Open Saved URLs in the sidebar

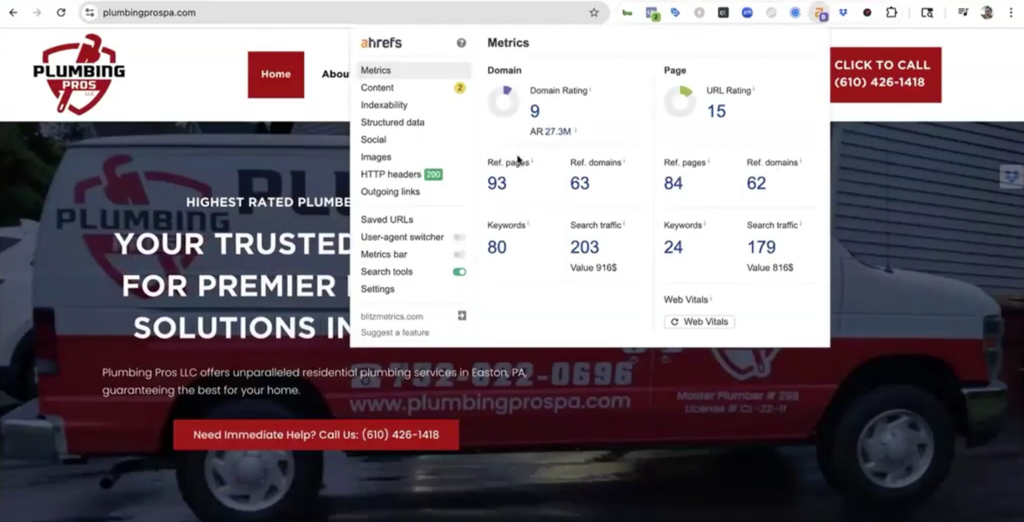[x=387, y=220]
